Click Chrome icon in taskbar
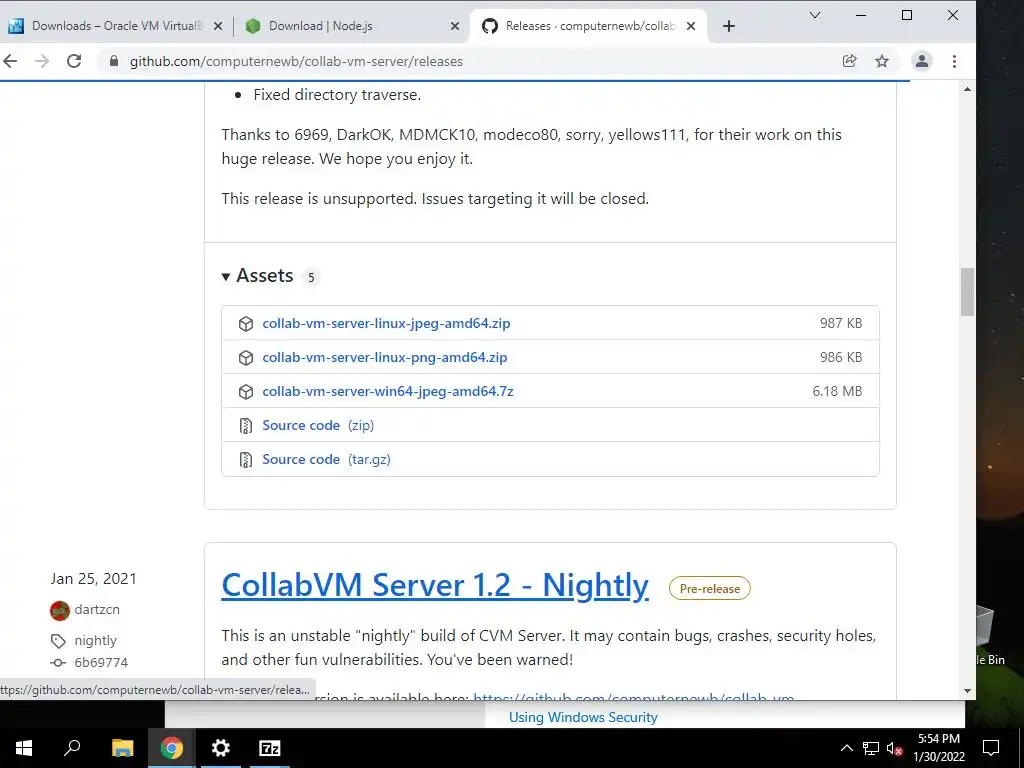1024x768 pixels. (x=172, y=748)
